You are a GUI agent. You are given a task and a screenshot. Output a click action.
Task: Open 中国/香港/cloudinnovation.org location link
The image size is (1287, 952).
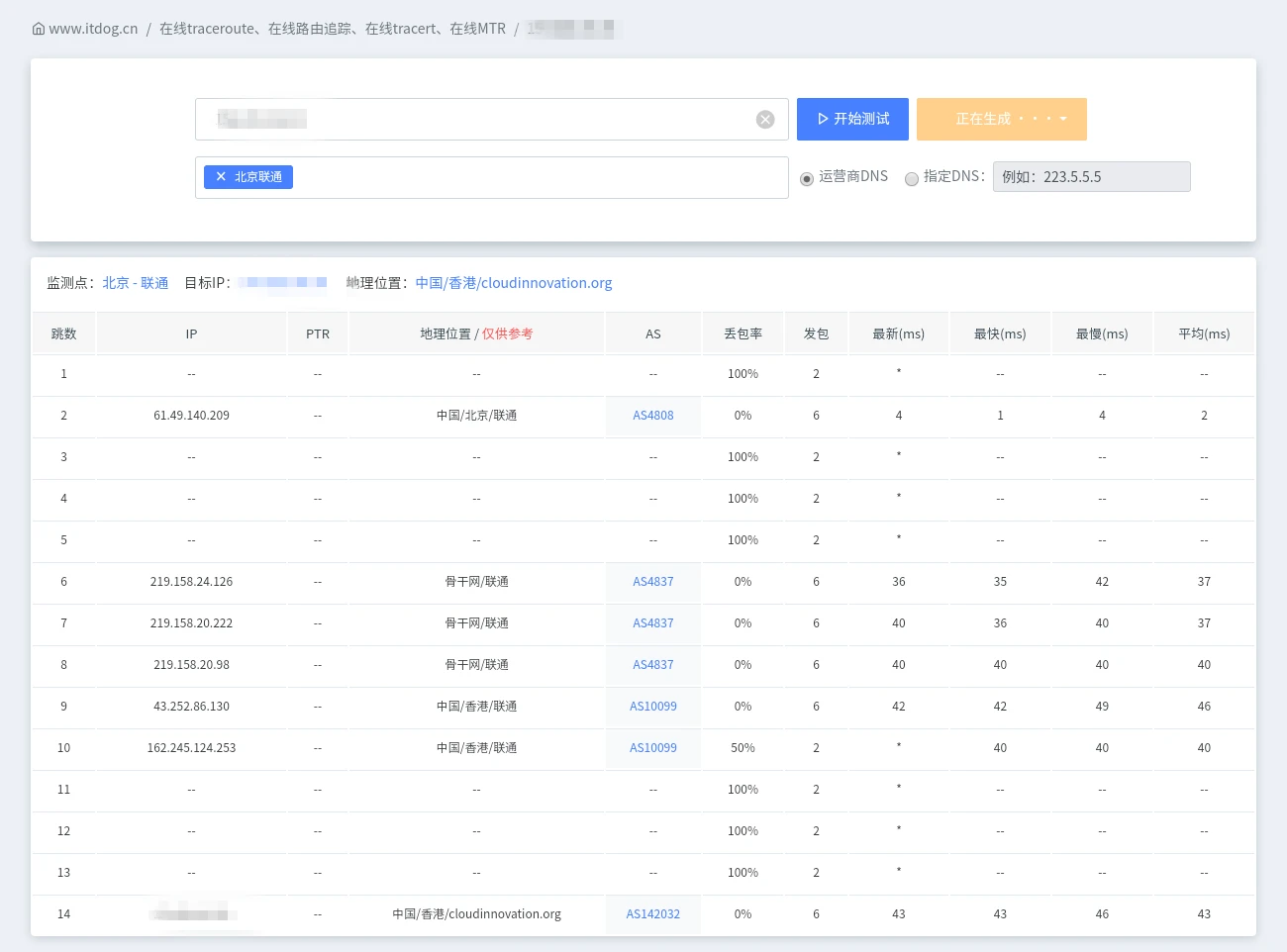514,283
